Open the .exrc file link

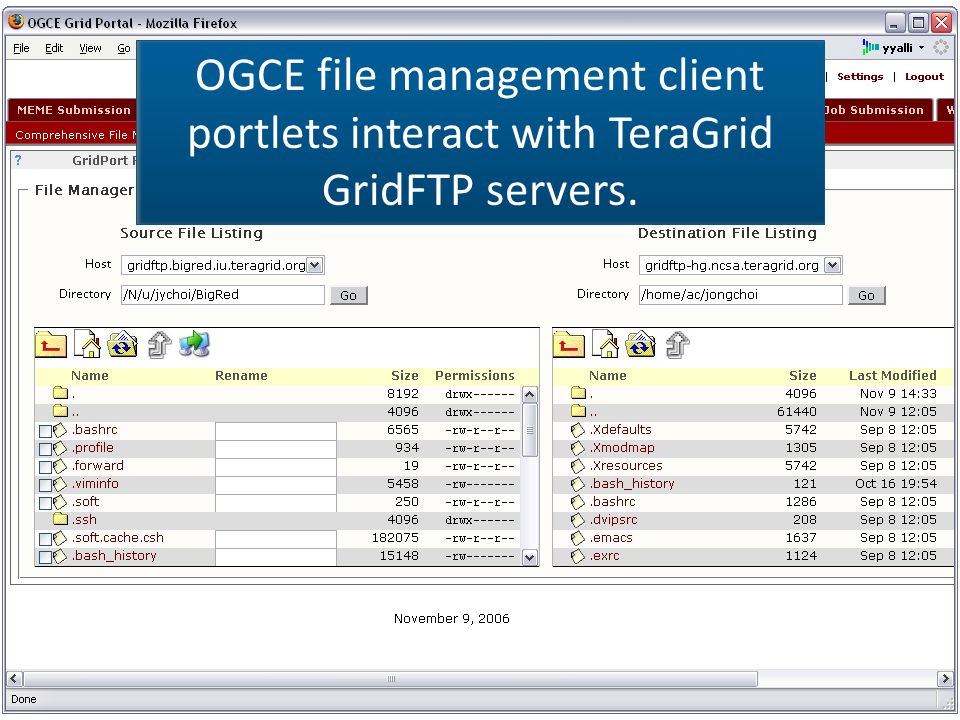[604, 556]
